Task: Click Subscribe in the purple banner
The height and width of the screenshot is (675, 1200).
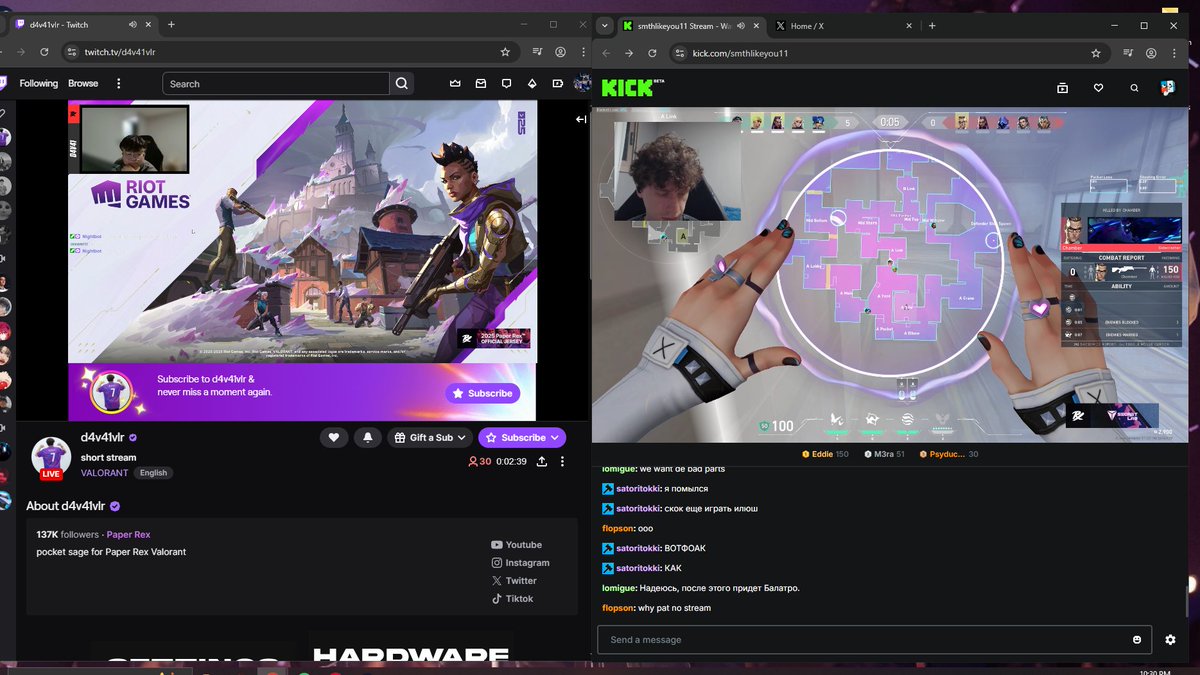Action: 483,393
